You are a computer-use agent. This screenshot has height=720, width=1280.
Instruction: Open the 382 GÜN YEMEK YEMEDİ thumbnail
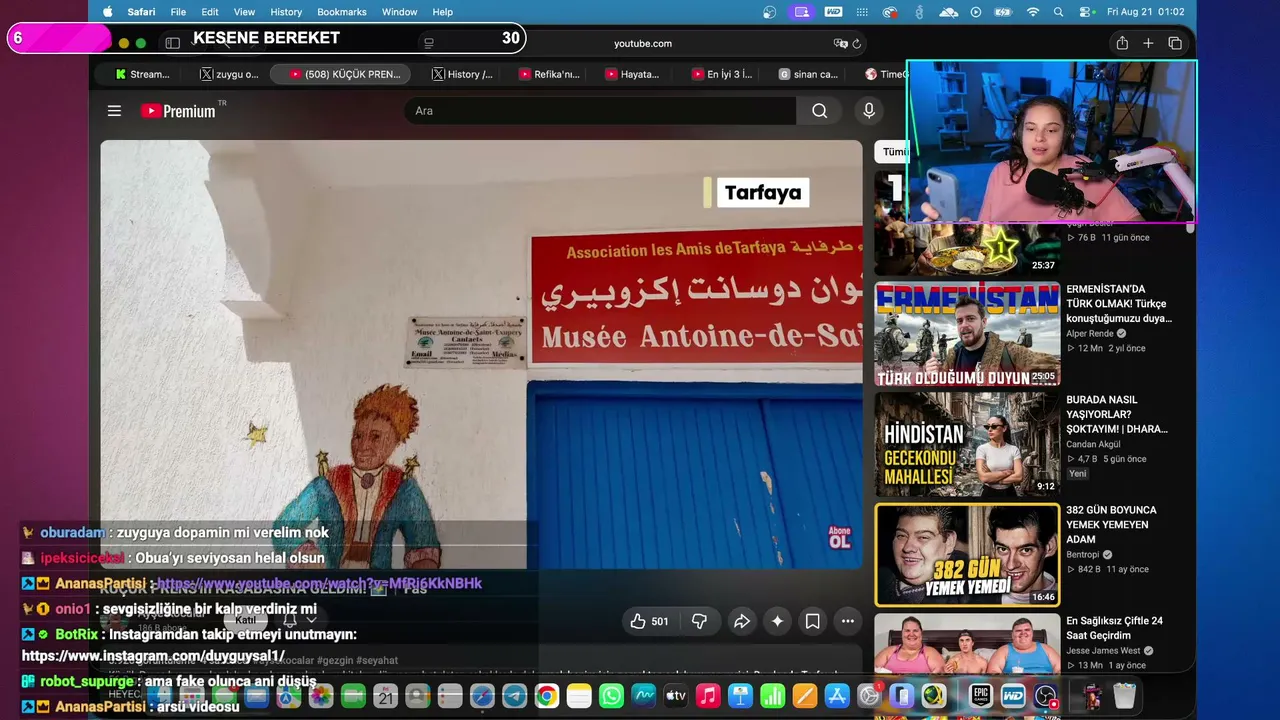click(x=967, y=555)
